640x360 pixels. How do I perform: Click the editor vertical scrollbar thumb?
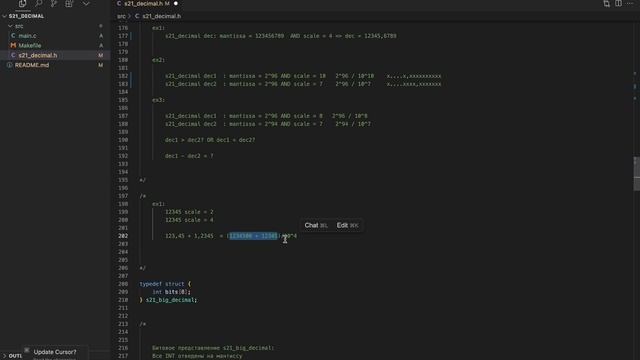[x=636, y=173]
